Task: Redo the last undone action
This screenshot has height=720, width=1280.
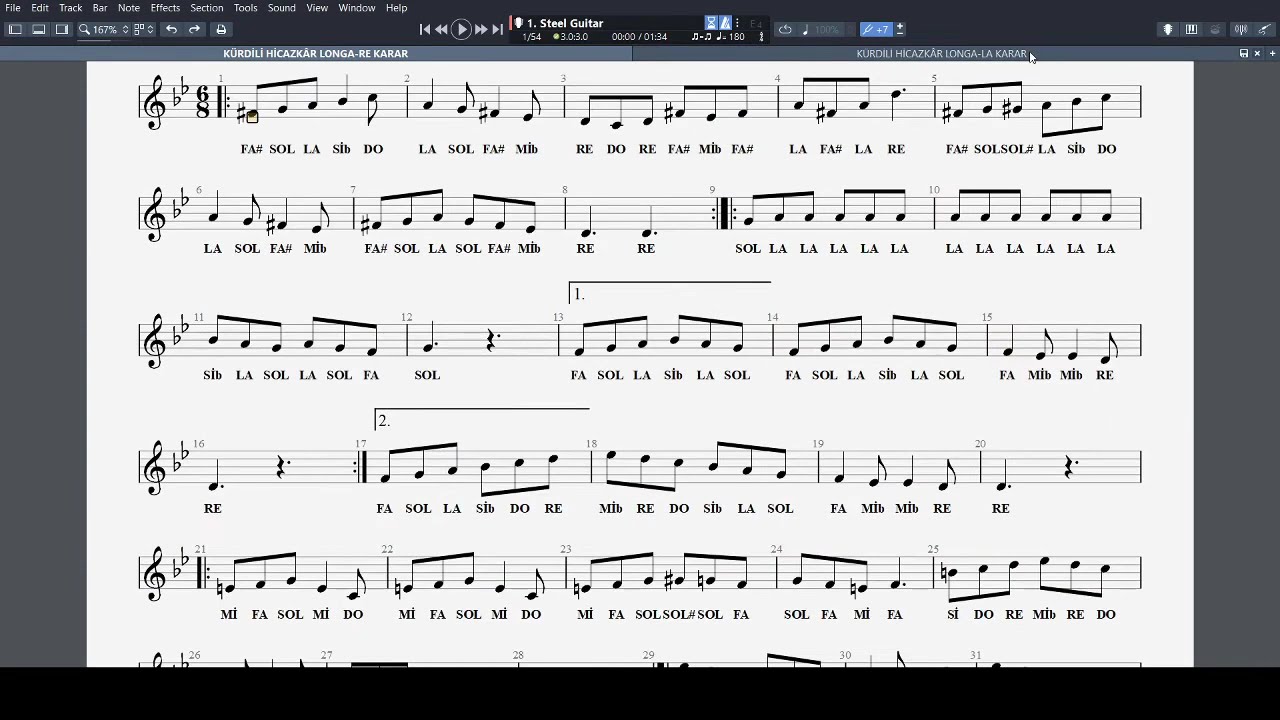Action: (x=195, y=29)
